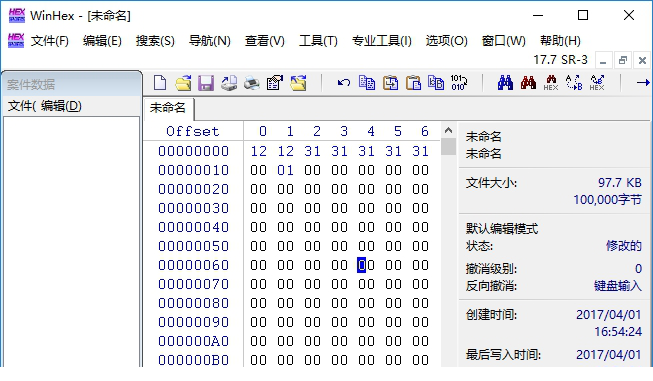Image resolution: width=653 pixels, height=381 pixels.
Task: Open 文件 menu in case data panel
Action: tap(21, 106)
